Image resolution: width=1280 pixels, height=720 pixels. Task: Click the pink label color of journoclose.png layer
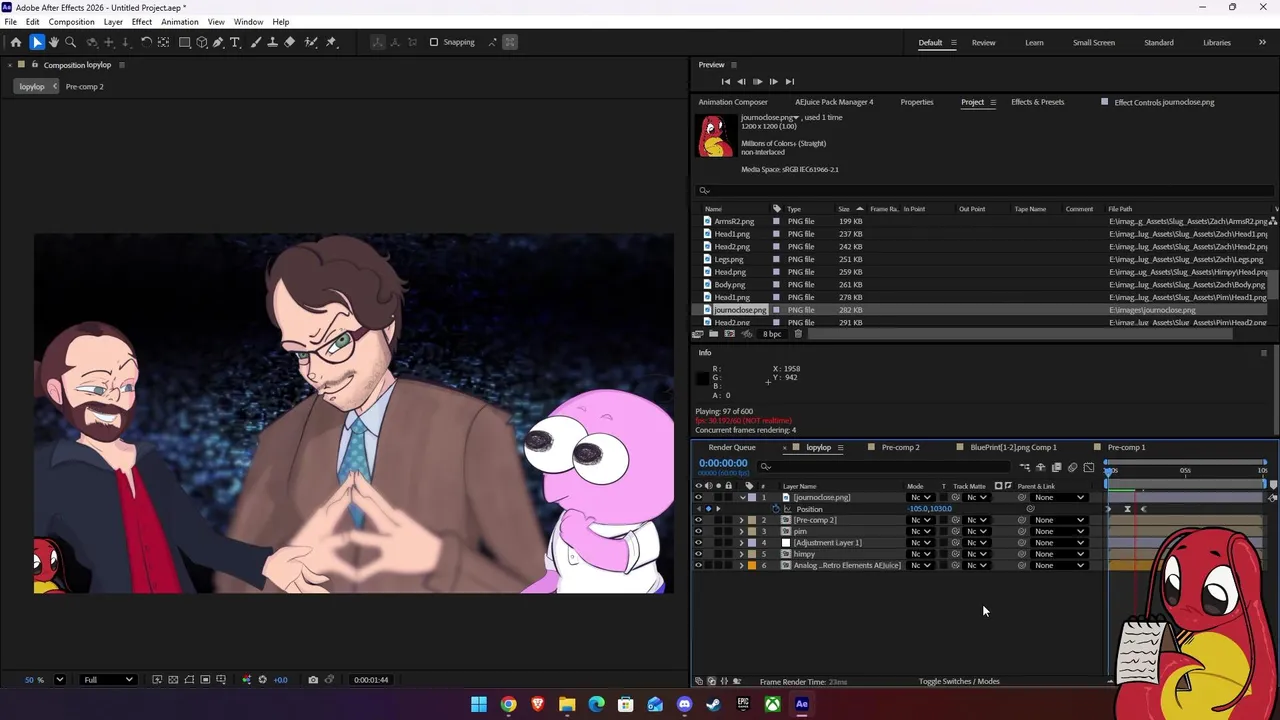click(752, 497)
